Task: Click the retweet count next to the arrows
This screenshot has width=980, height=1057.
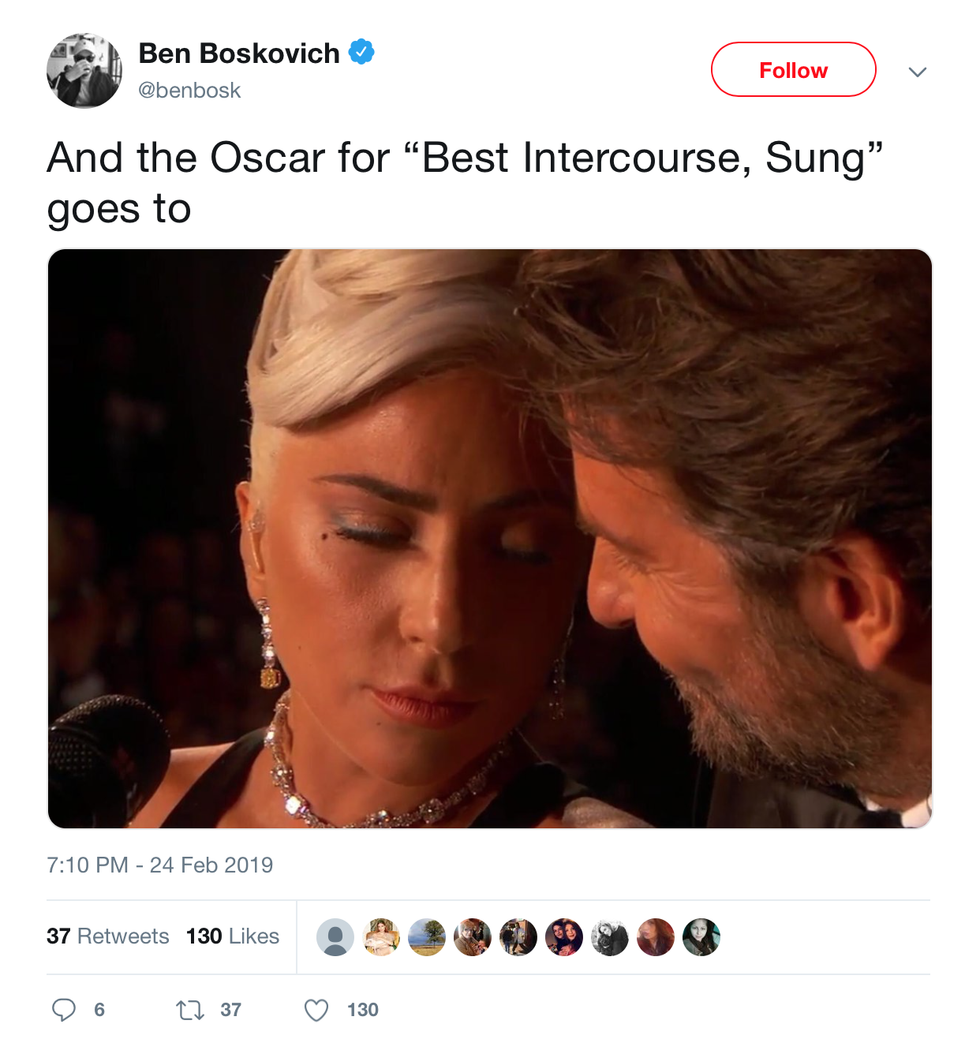Action: pos(231,1010)
